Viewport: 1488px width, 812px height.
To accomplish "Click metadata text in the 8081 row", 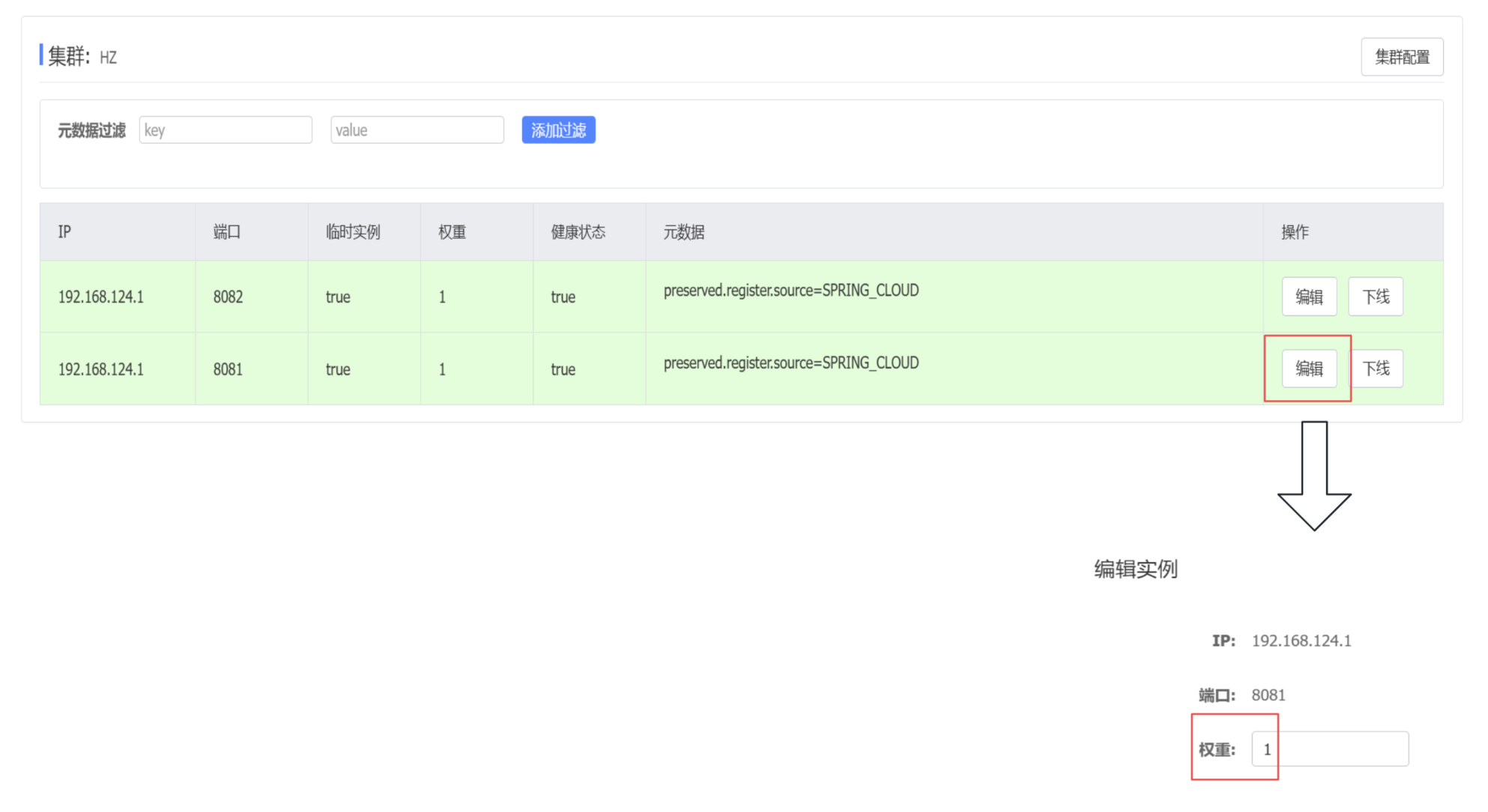I will coord(790,363).
